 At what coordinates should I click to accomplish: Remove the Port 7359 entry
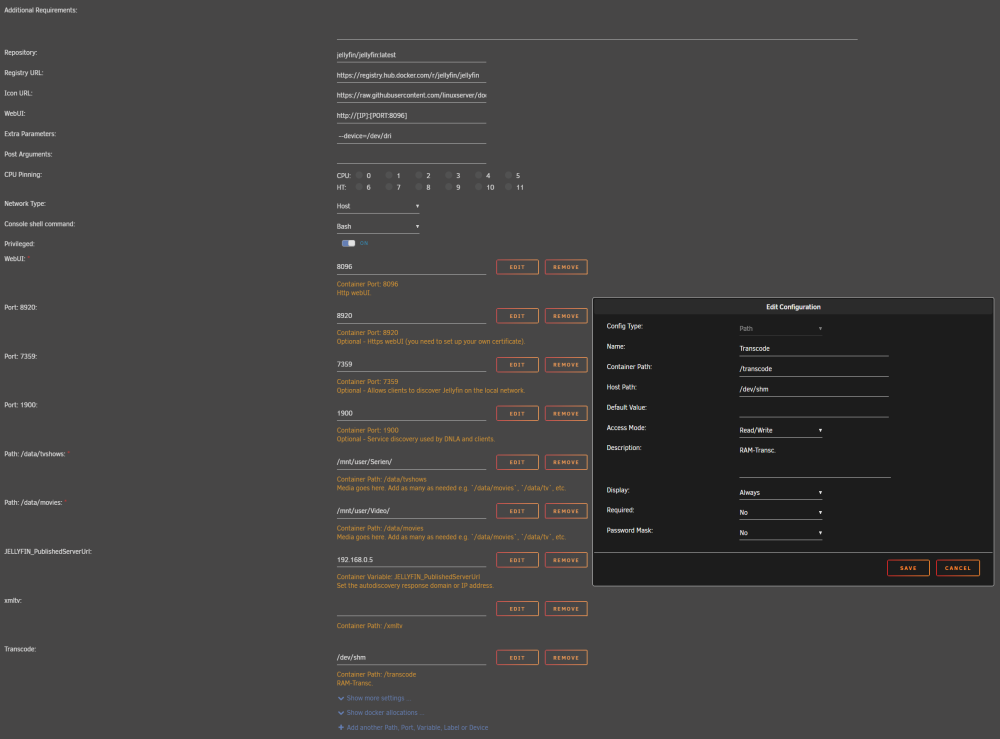[x=566, y=365]
